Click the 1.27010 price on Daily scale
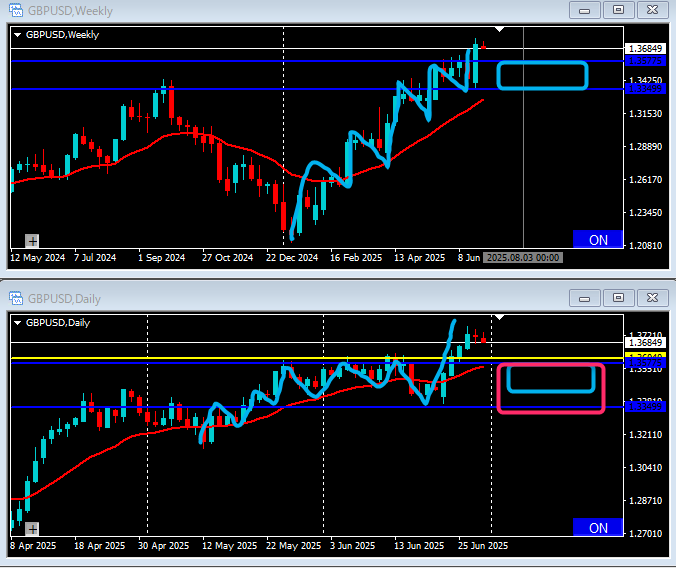Image resolution: width=676 pixels, height=568 pixels. [x=645, y=533]
